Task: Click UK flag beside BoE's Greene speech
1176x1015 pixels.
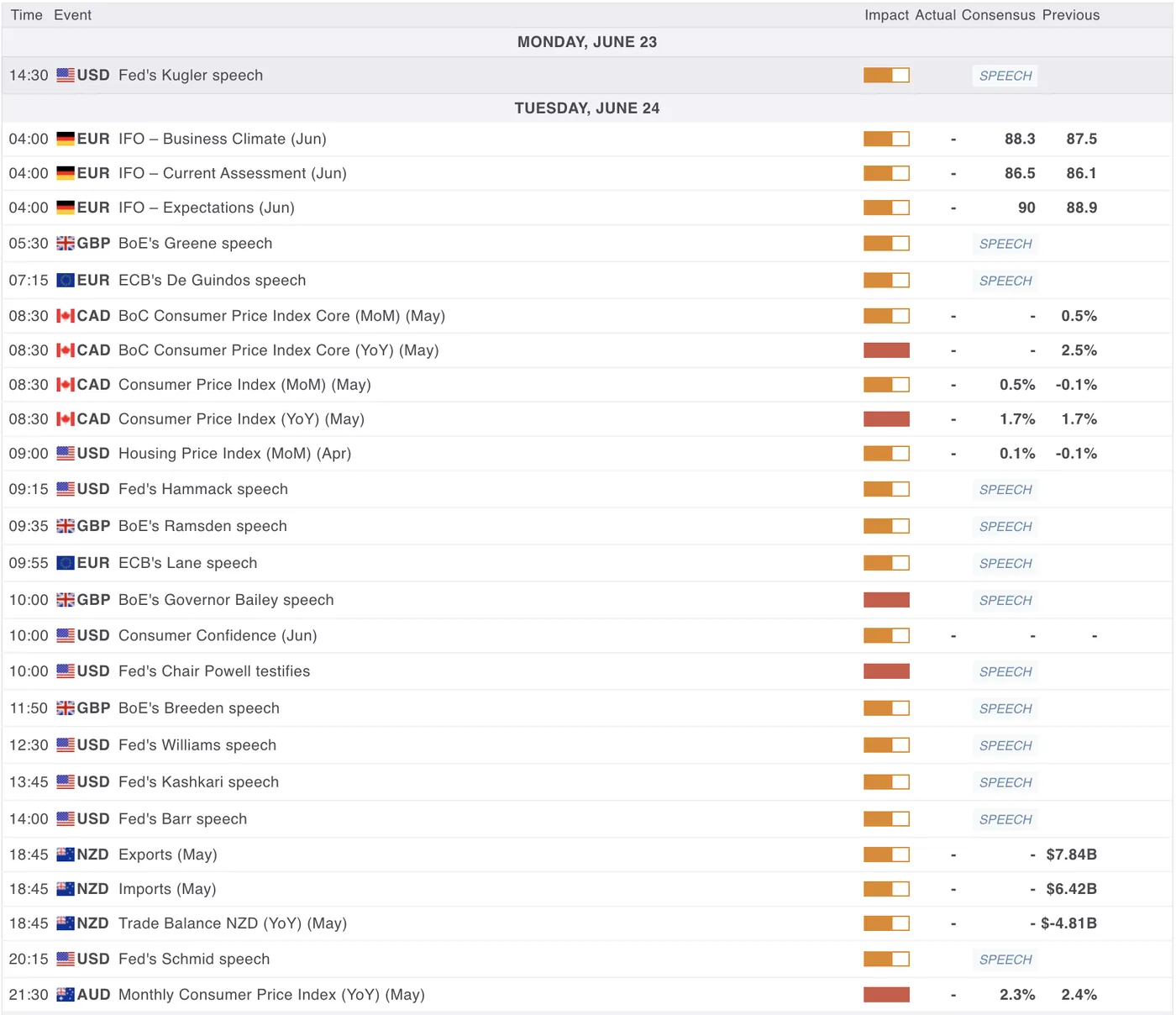Action: [66, 243]
